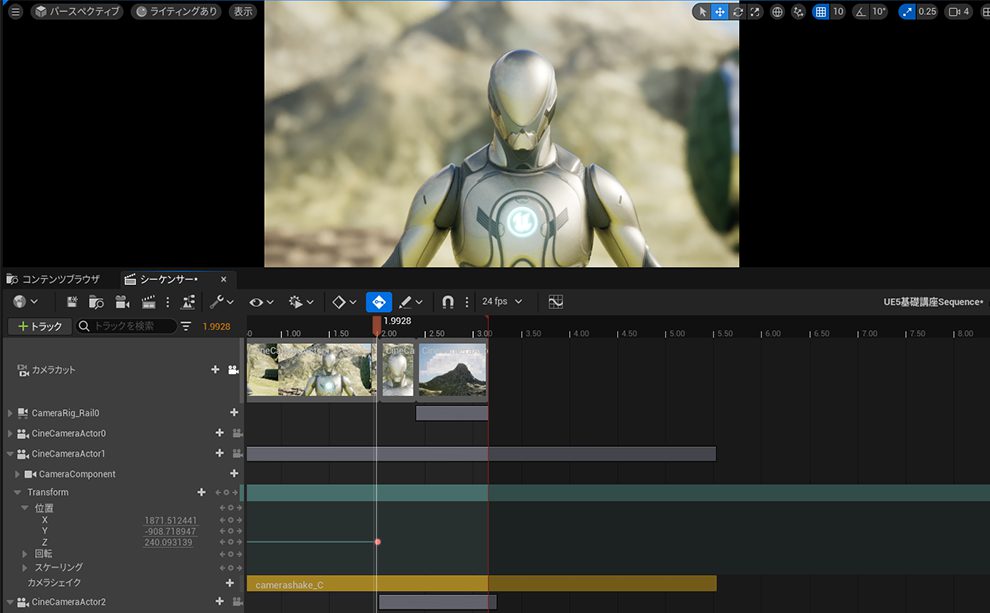Toggle the auto-key button in sequencer toolbar
Image resolution: width=990 pixels, height=613 pixels.
pos(379,302)
